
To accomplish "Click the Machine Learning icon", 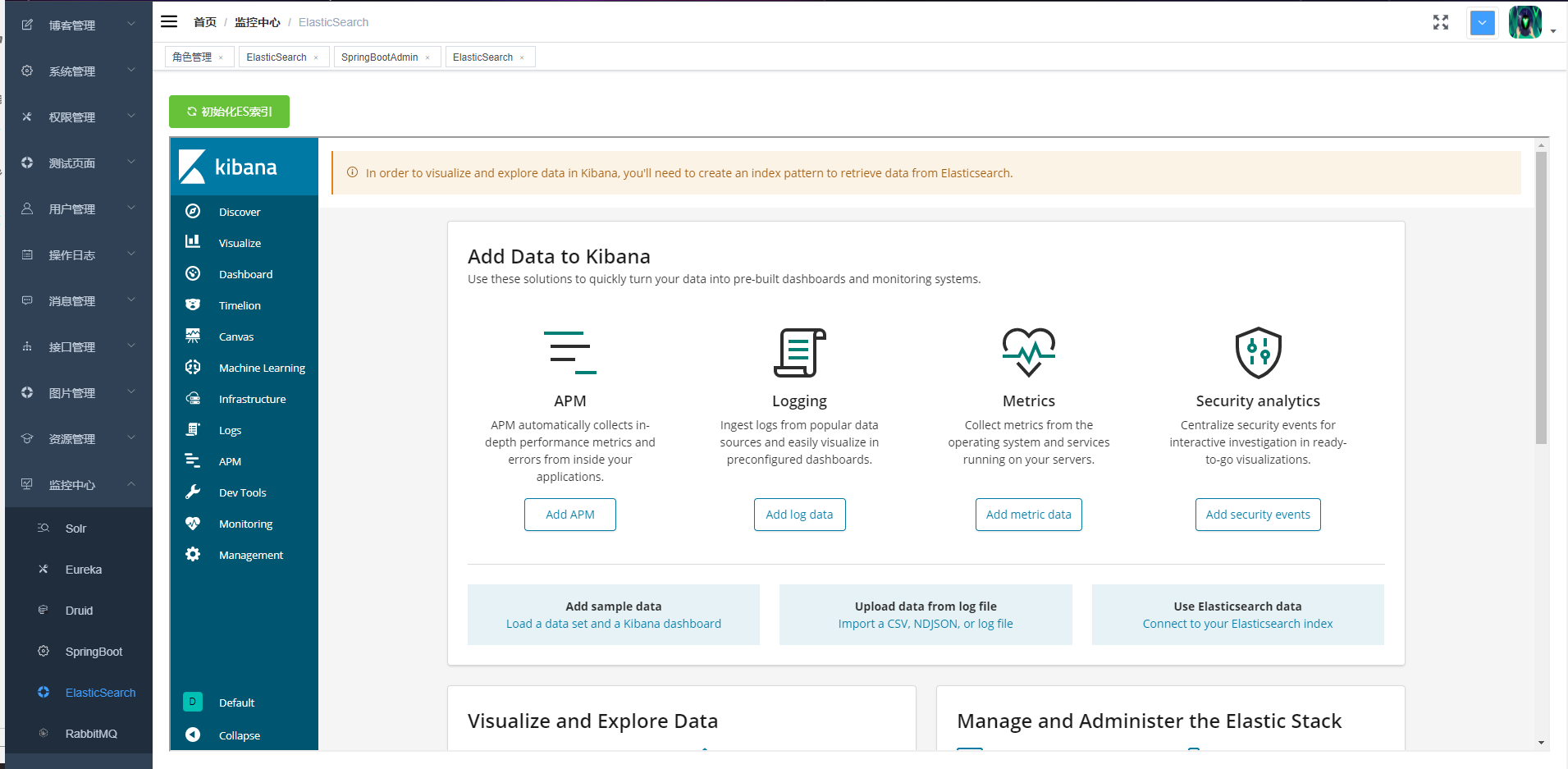I will 193,367.
